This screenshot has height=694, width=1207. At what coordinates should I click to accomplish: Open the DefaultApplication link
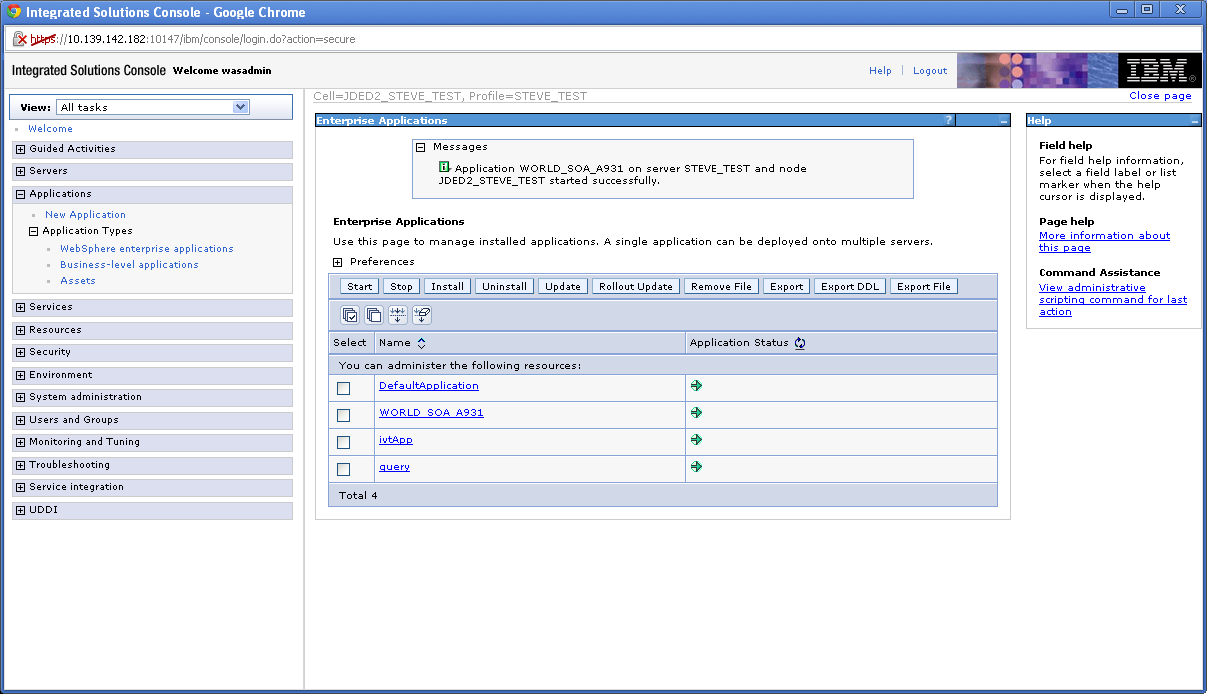coord(429,386)
